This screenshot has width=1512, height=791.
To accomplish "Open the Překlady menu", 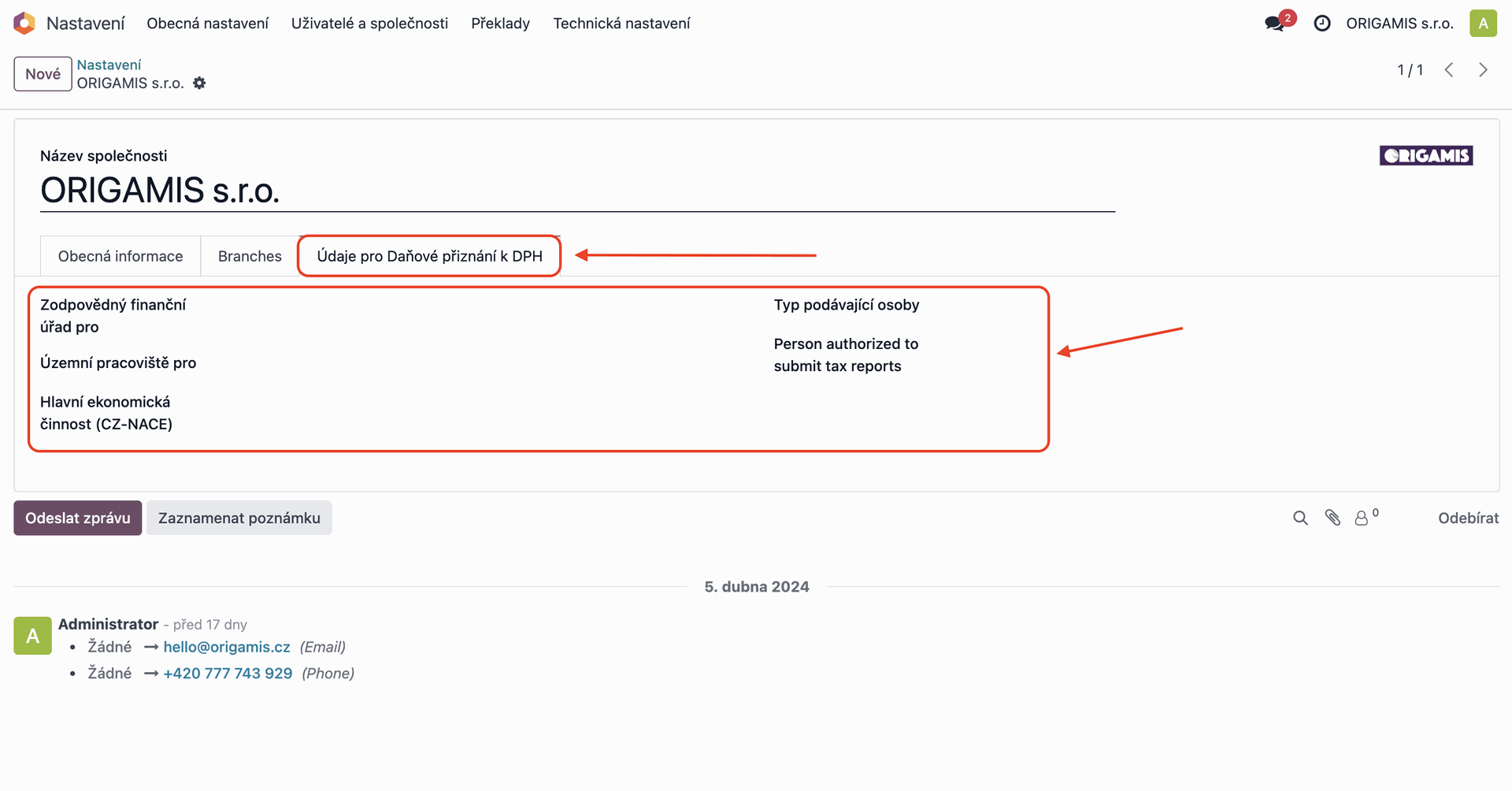I will coord(500,24).
